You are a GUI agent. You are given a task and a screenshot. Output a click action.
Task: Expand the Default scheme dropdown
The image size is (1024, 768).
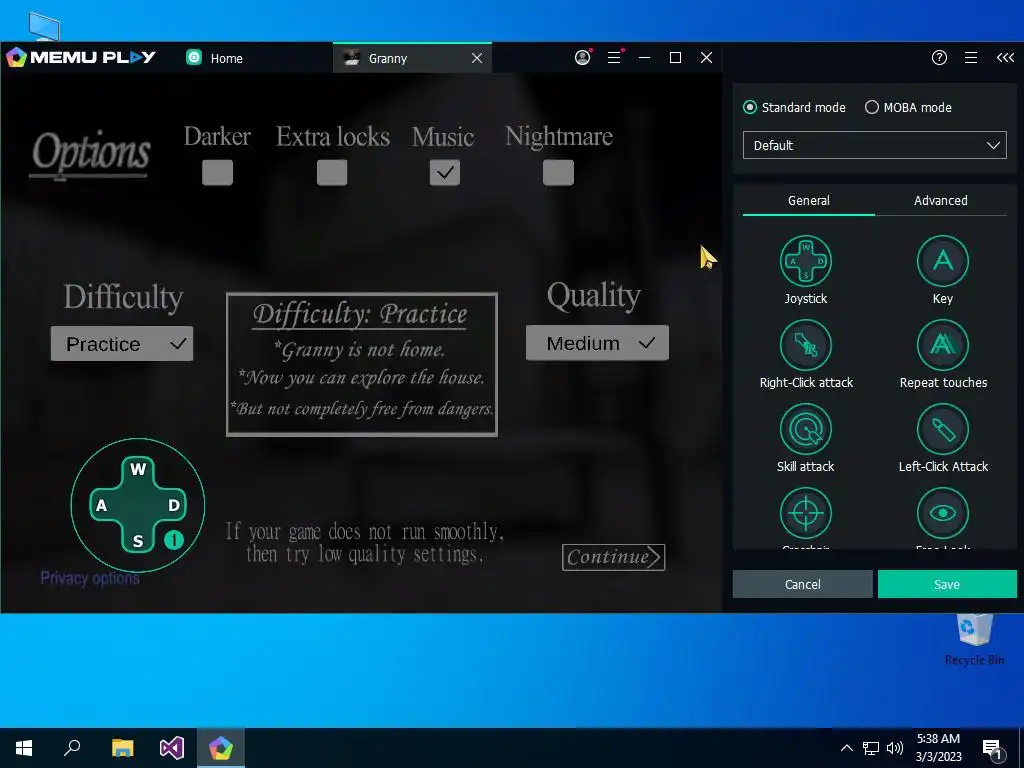(x=874, y=145)
